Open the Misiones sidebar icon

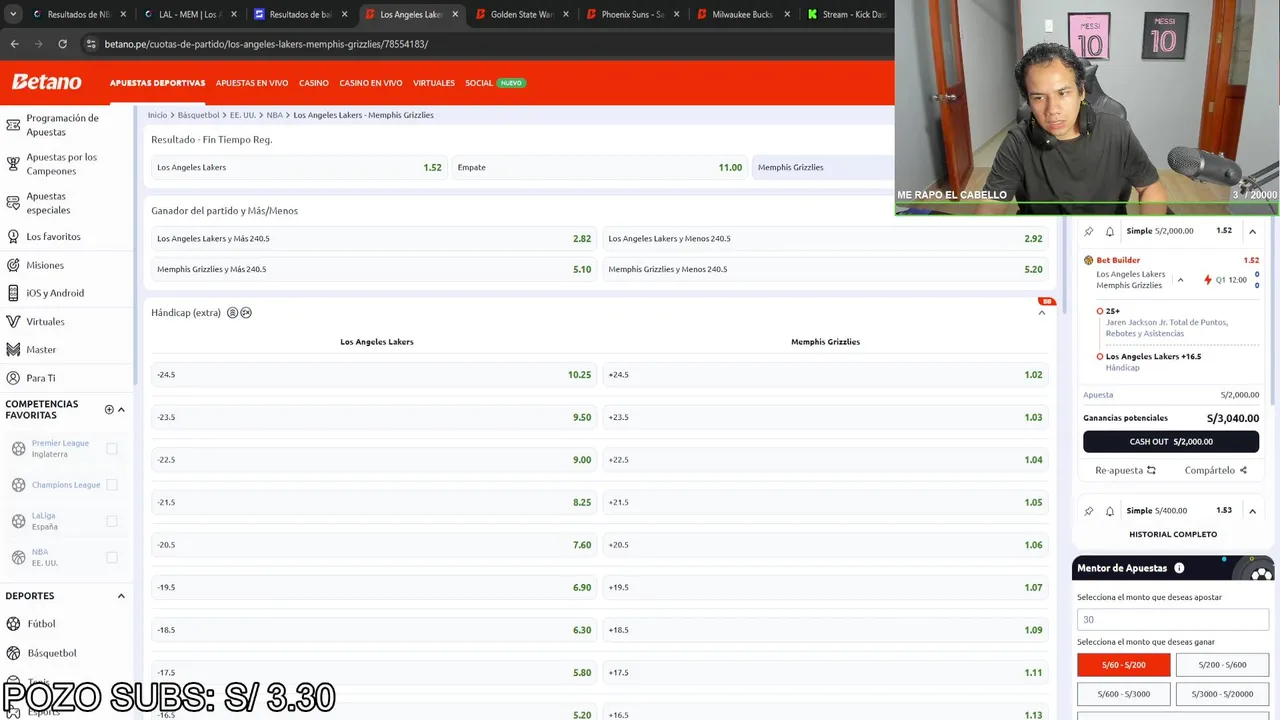(x=13, y=265)
